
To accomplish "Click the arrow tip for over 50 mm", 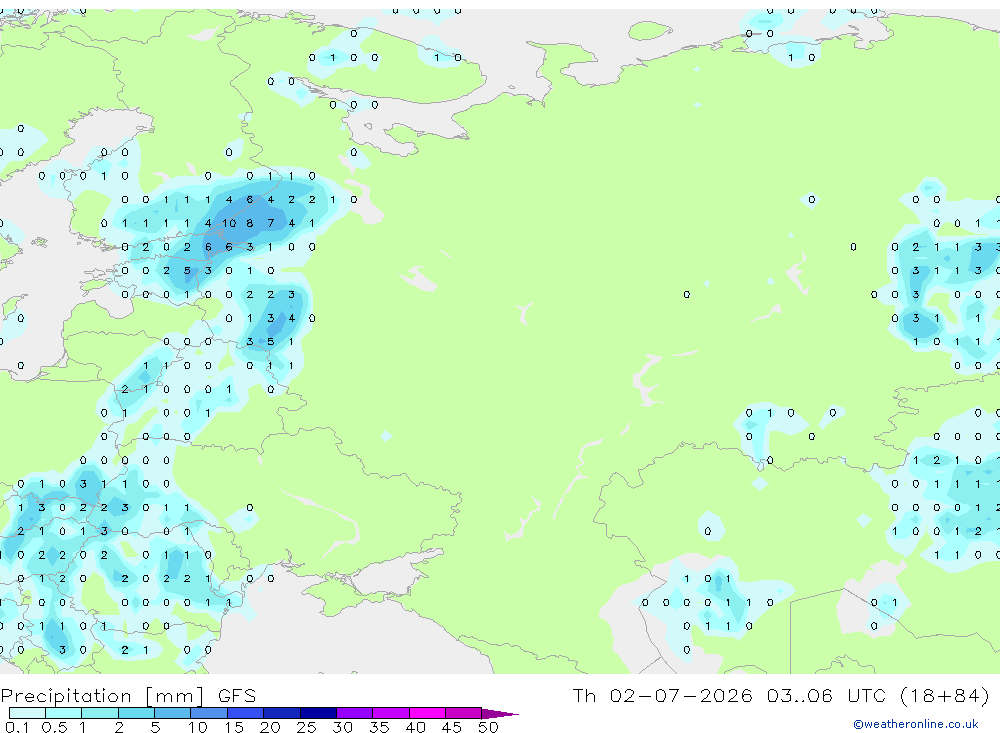I will [x=500, y=713].
